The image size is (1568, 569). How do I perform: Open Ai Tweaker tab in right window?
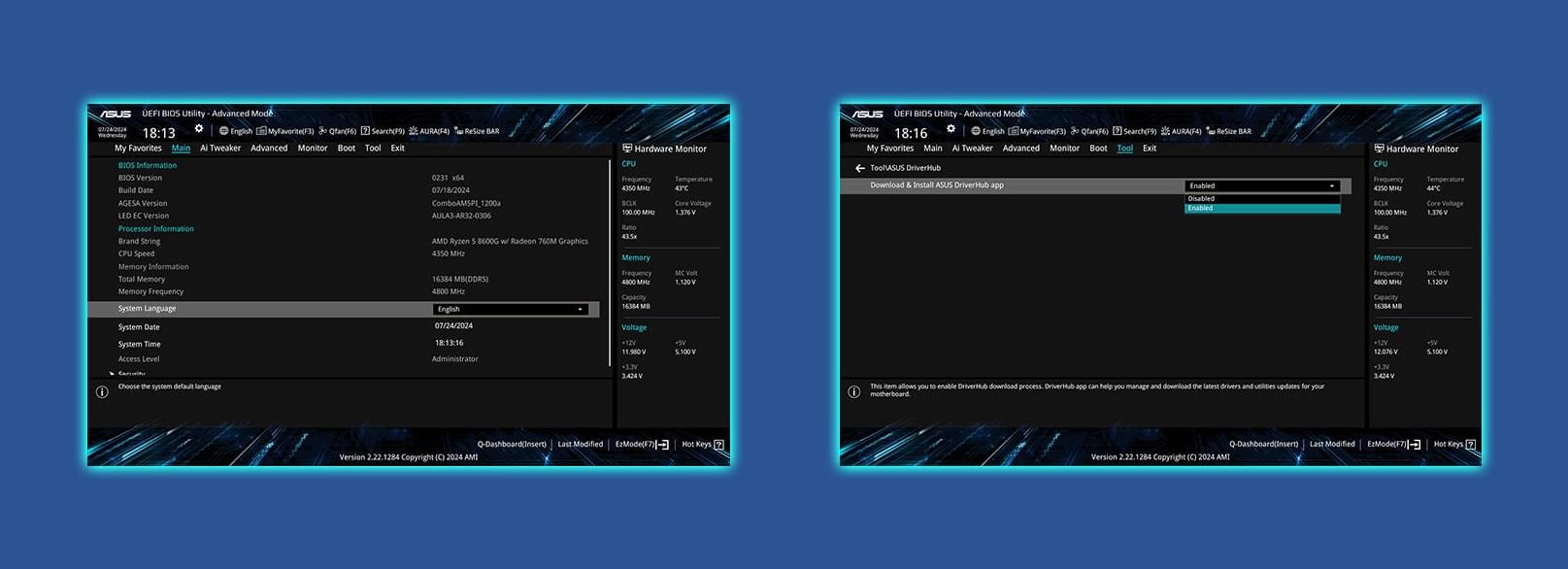pyautogui.click(x=972, y=149)
